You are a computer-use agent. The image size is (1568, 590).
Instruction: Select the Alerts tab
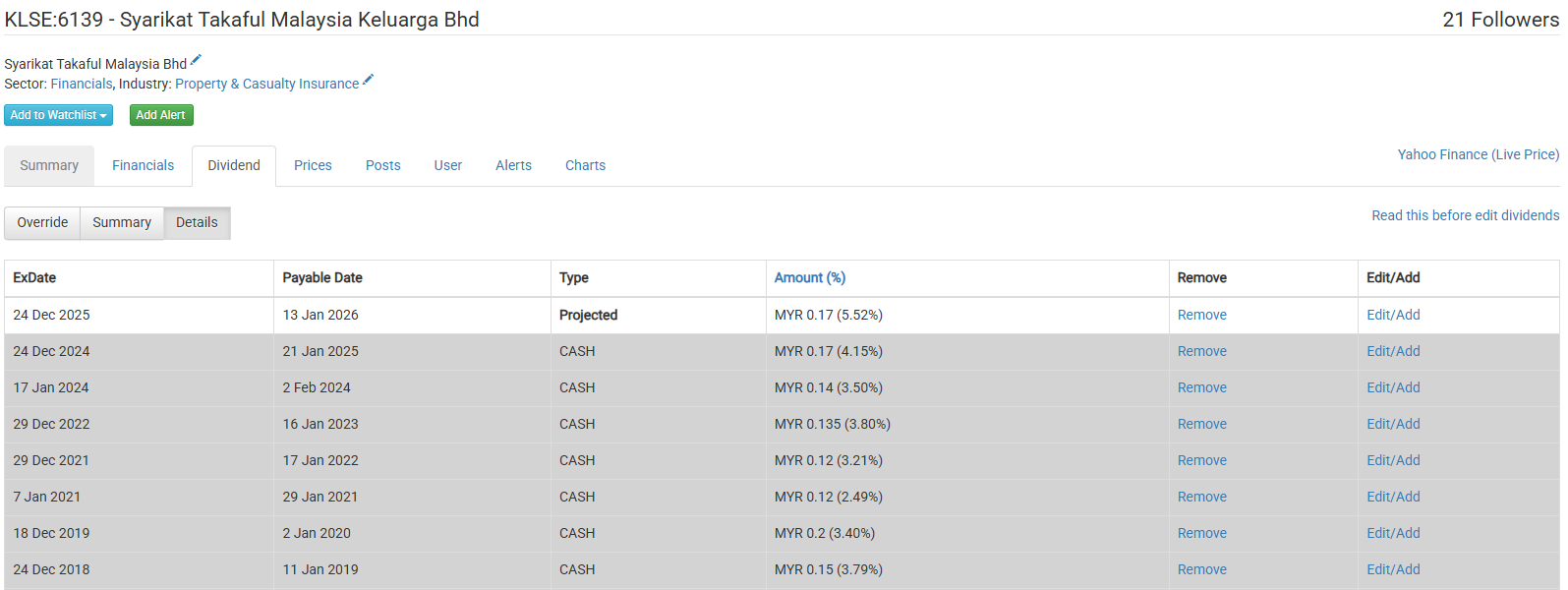513,165
